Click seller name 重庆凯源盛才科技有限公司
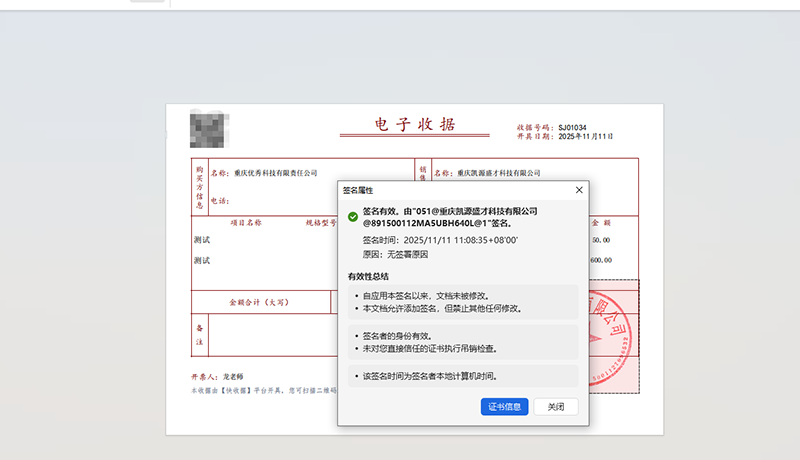This screenshot has height=460, width=800. coord(500,173)
